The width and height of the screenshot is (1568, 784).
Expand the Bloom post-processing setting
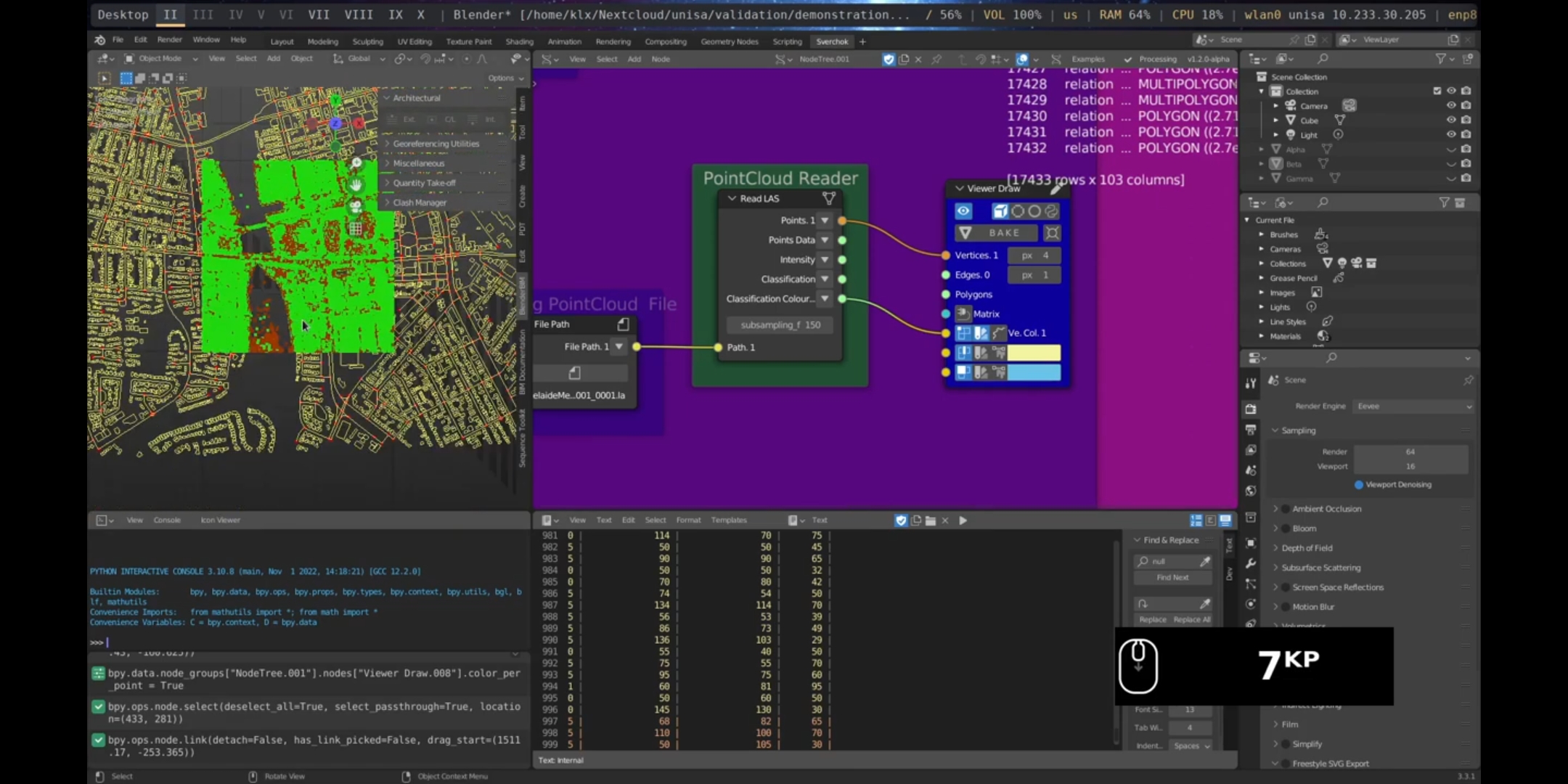(x=1274, y=528)
